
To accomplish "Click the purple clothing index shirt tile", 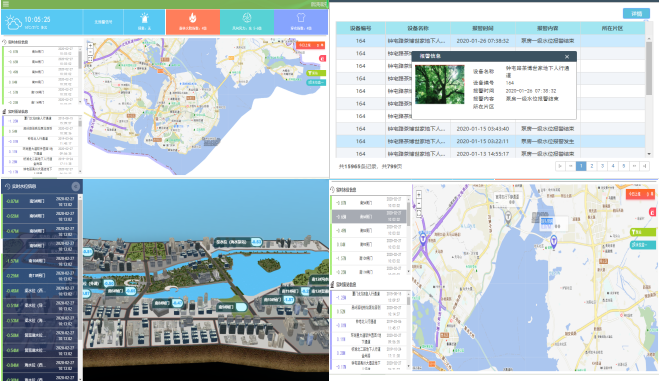I will (301, 22).
